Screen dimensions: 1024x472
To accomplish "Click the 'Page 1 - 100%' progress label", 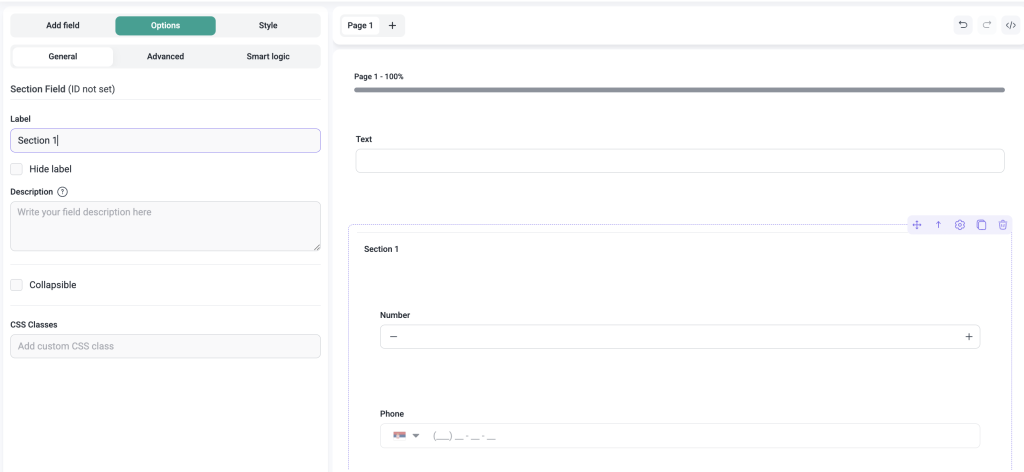I will click(379, 76).
